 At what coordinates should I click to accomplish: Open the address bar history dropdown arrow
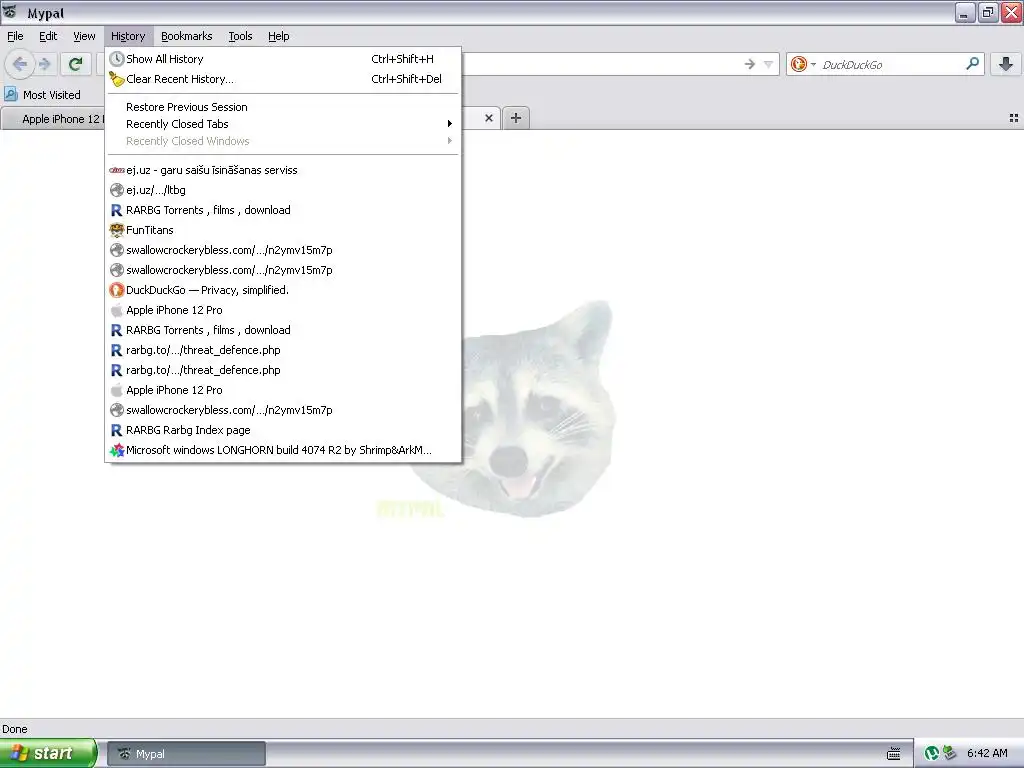[769, 64]
